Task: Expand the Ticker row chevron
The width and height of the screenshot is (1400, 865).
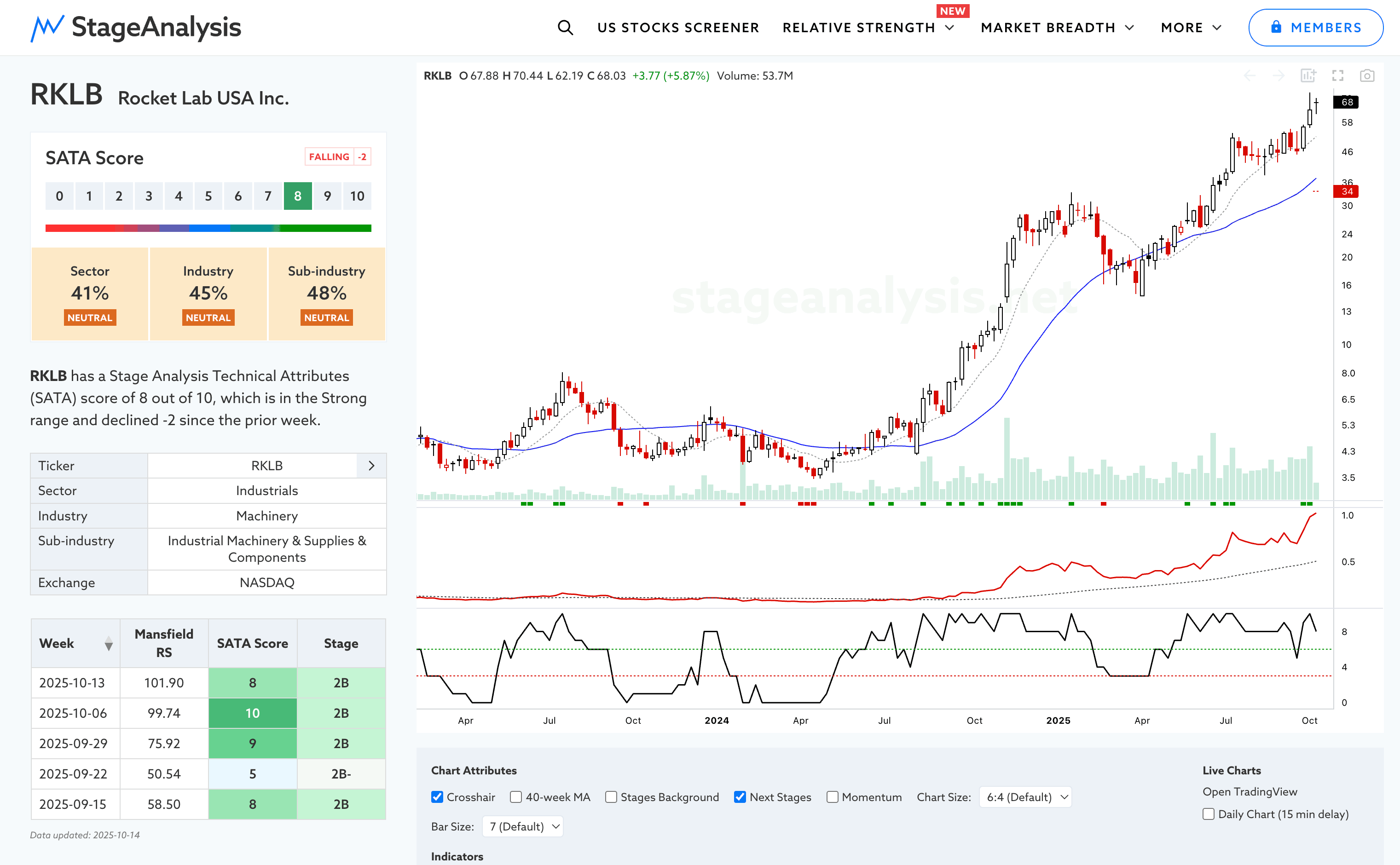Action: point(371,466)
